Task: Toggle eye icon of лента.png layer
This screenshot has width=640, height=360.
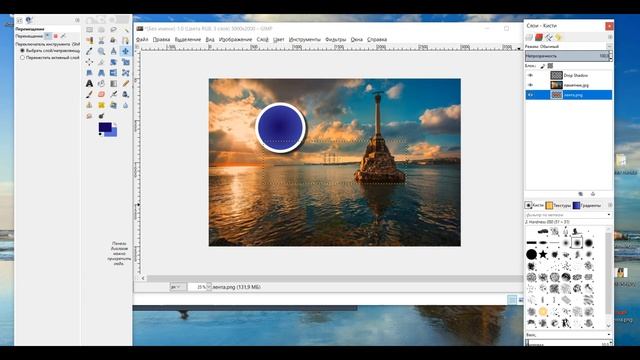Action: [530, 95]
